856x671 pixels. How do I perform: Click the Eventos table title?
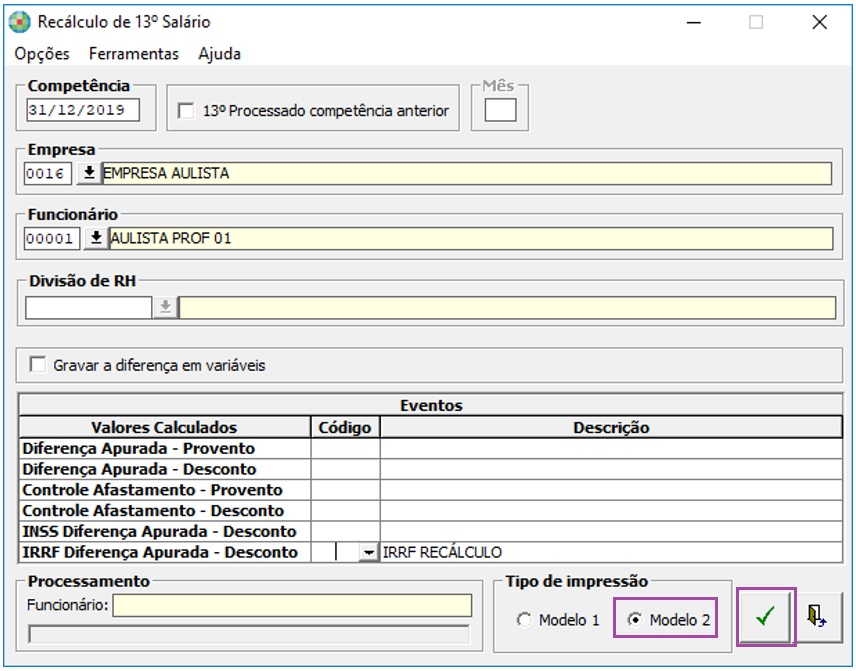(431, 406)
